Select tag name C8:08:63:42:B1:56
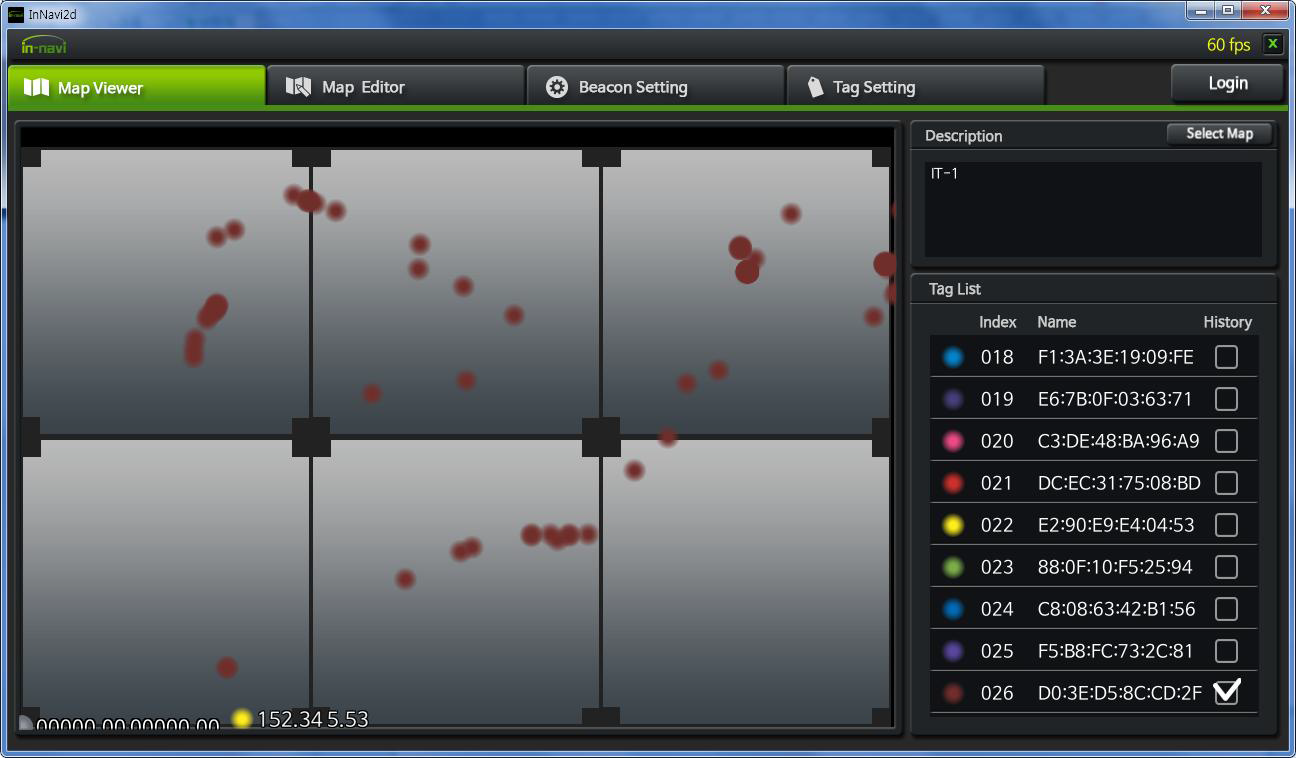Screen dimensions: 1296x758 pos(1117,609)
